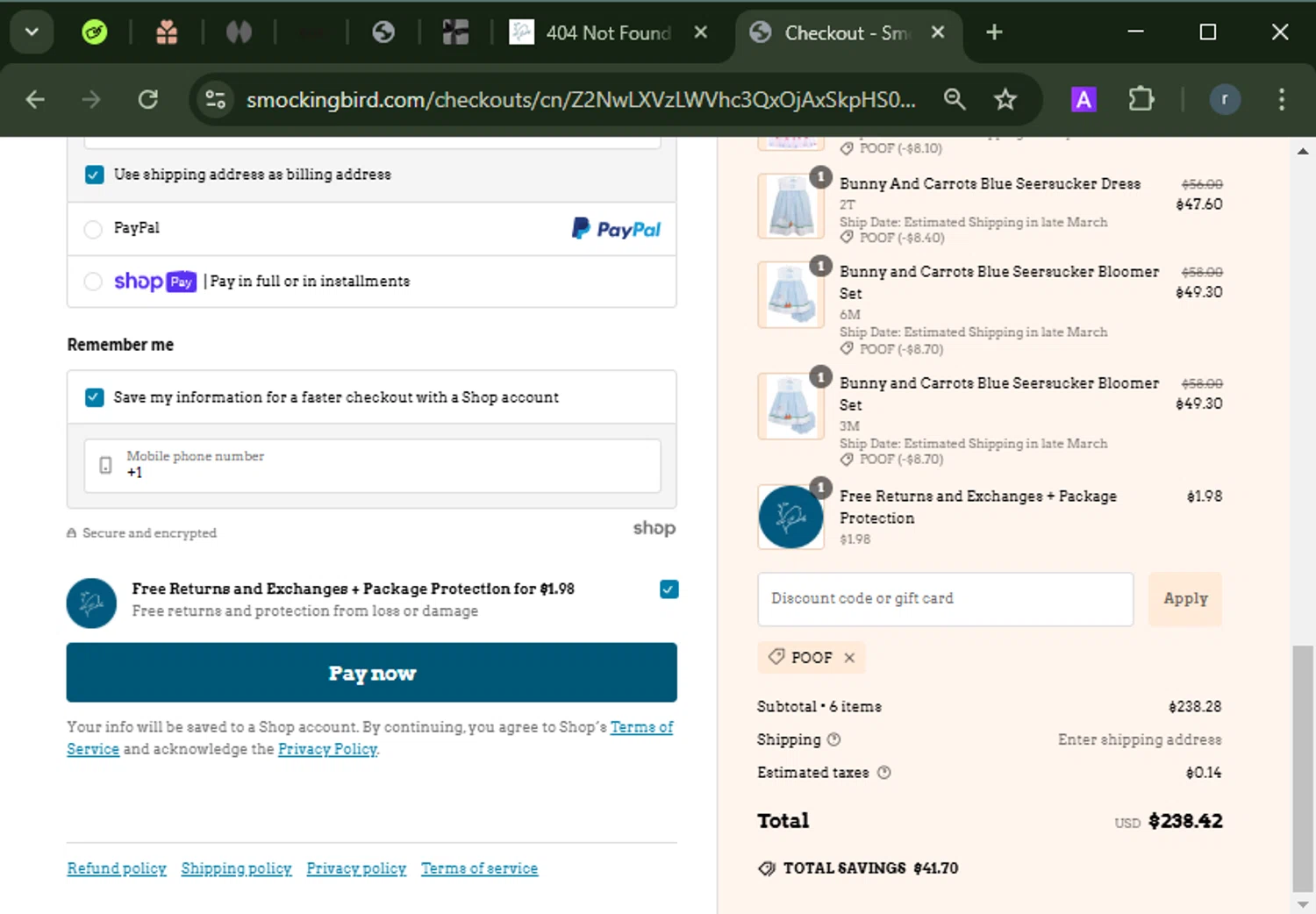The width and height of the screenshot is (1316, 914).
Task: Go forward to the next page
Action: [91, 99]
